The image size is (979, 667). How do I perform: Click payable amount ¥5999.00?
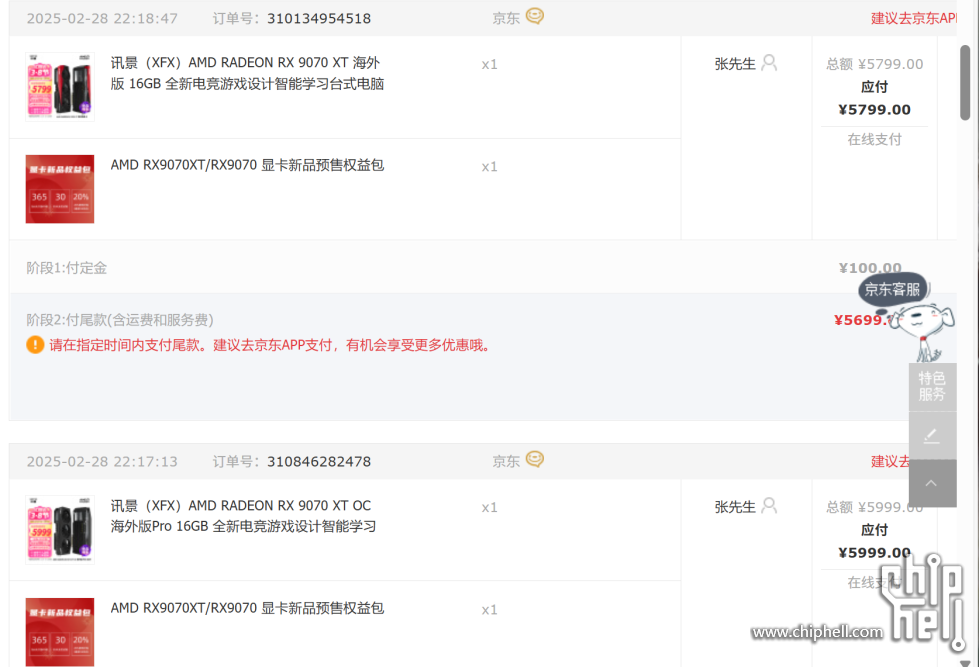coord(875,553)
